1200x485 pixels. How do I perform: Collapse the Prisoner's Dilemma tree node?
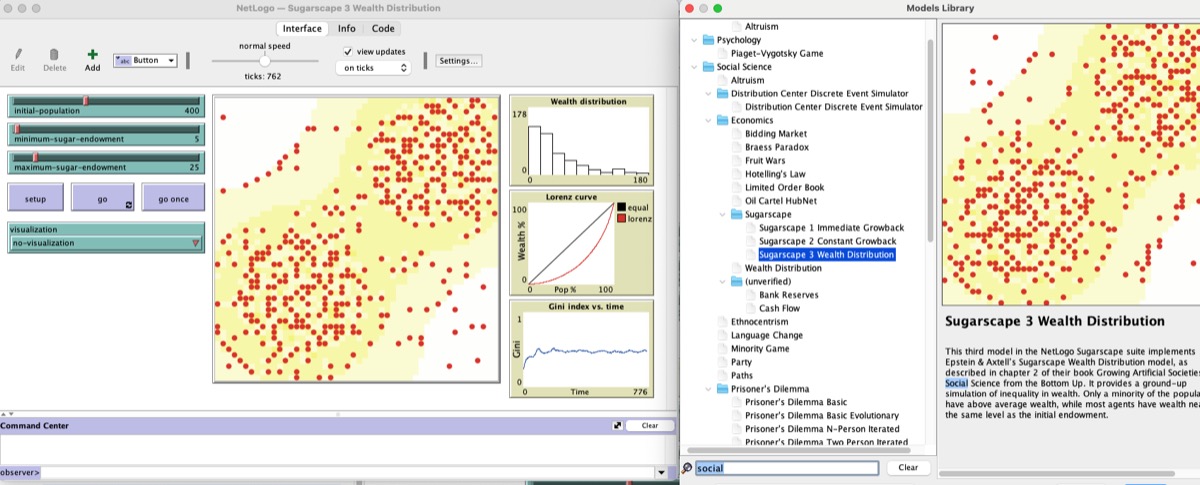708,388
